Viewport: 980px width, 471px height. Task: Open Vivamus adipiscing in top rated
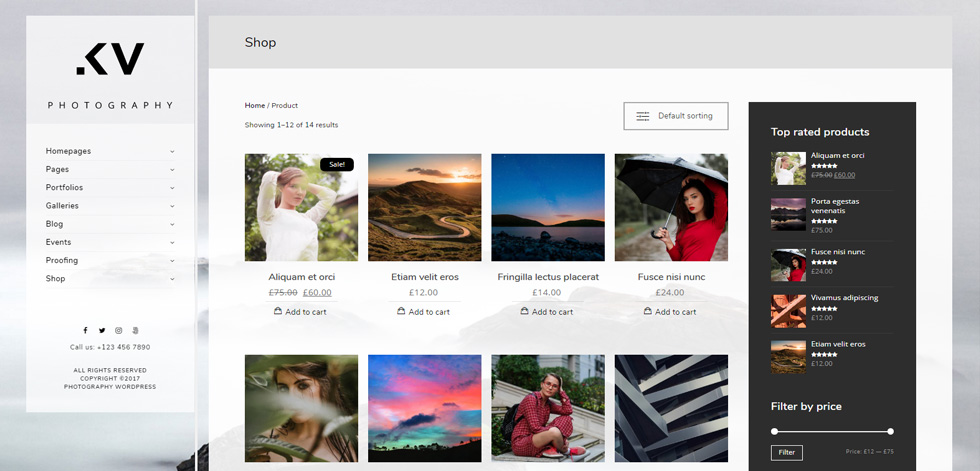pyautogui.click(x=844, y=298)
